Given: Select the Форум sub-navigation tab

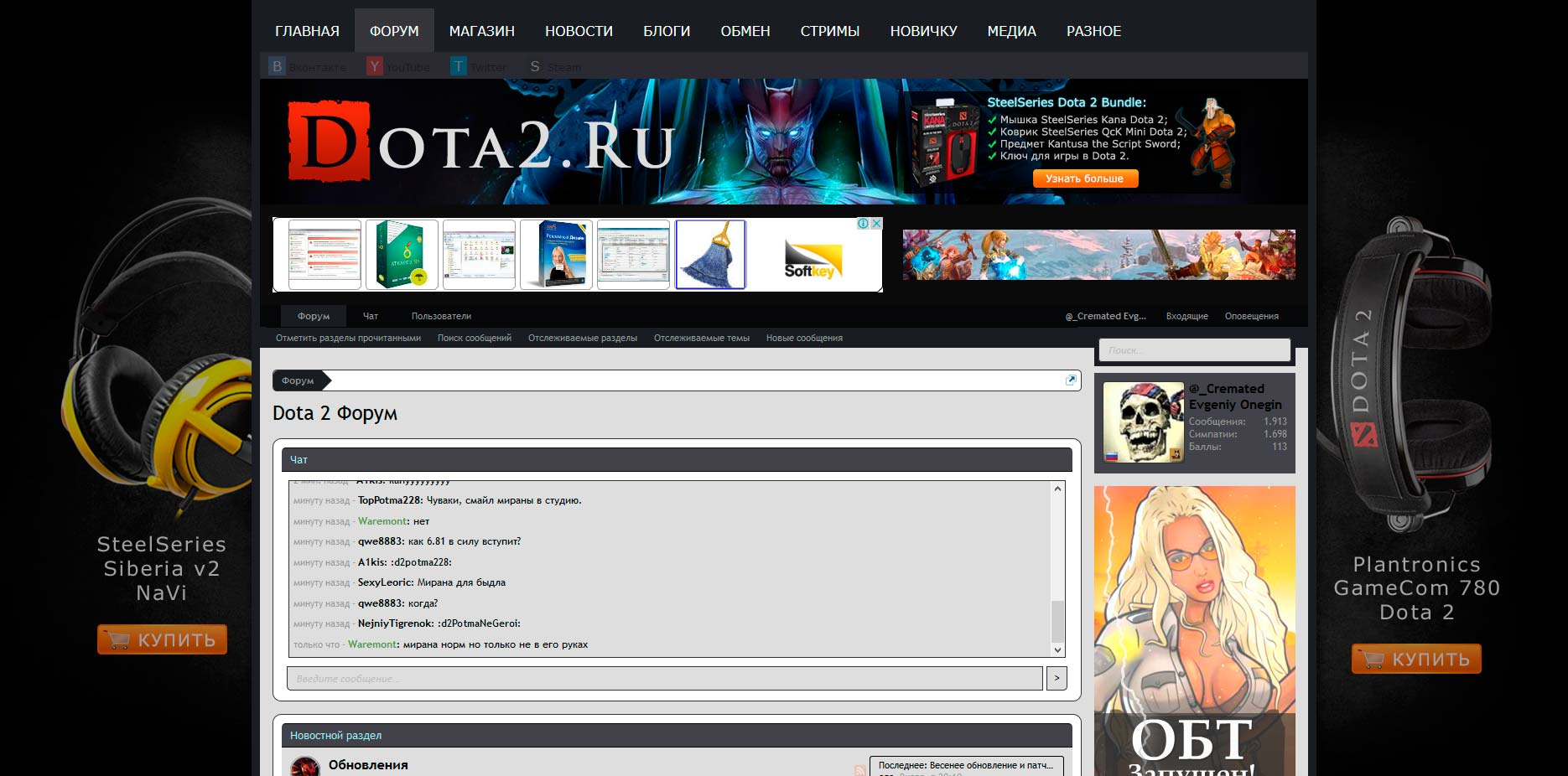Looking at the screenshot, I should click(314, 316).
